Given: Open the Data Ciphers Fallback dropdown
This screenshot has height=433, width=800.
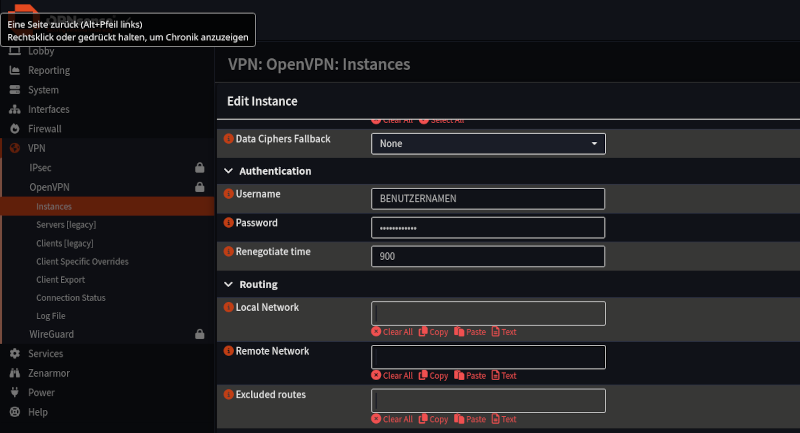Looking at the screenshot, I should click(488, 144).
